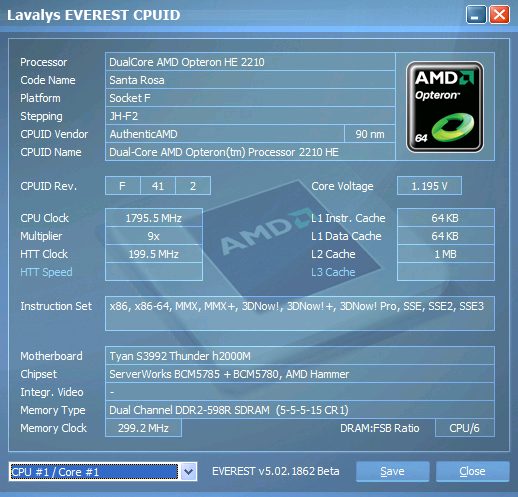The height and width of the screenshot is (497, 518).
Task: Click the DRAM:FSB Ratio CPU/6 value
Action: [x=465, y=428]
